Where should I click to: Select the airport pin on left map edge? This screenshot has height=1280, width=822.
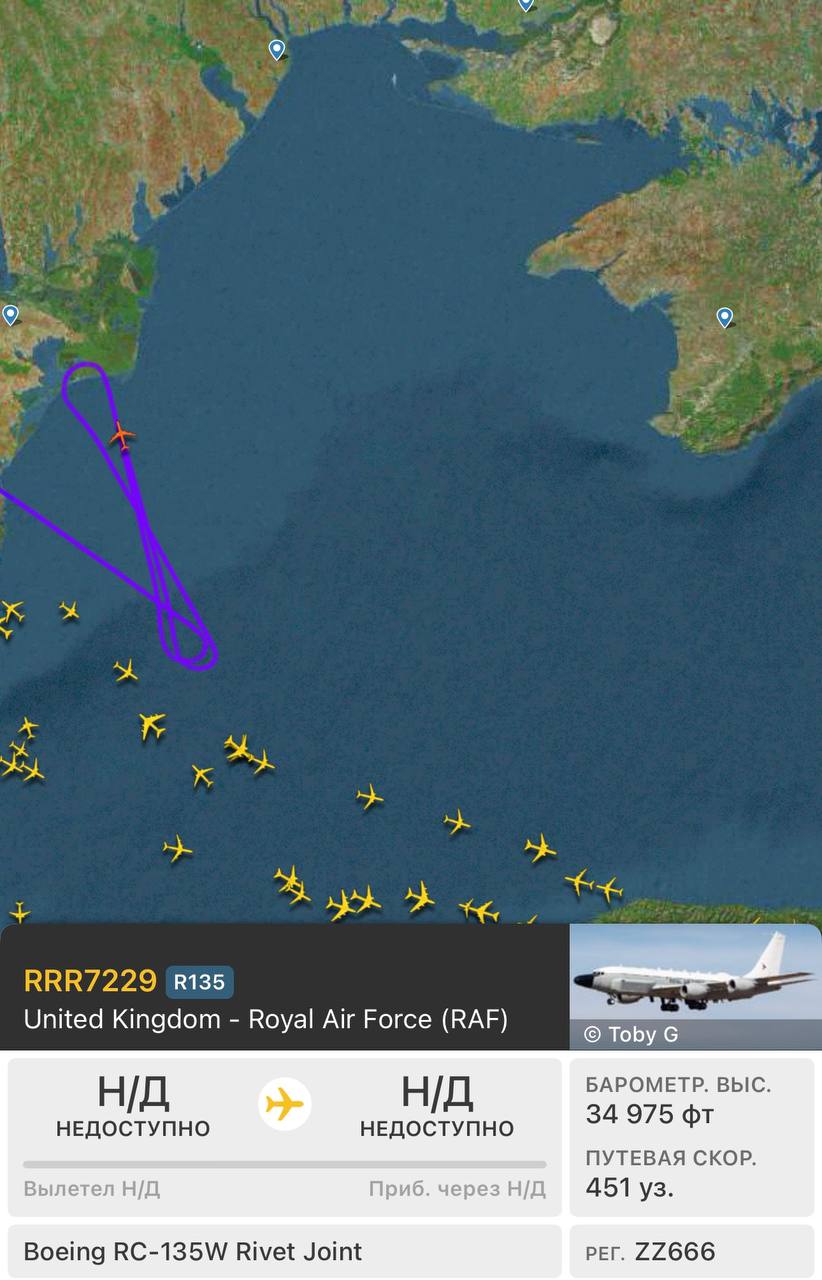(10, 315)
